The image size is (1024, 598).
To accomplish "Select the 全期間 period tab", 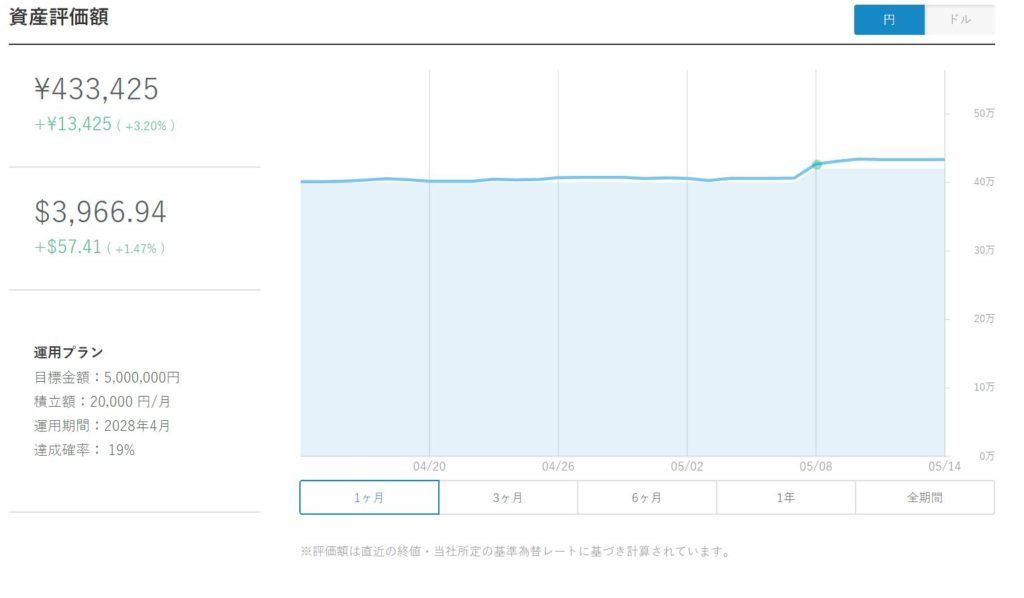I will (x=925, y=497).
